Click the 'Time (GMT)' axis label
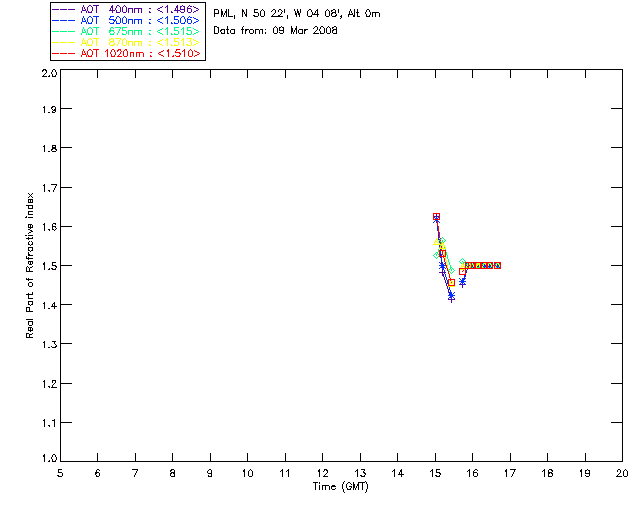Screen dimensions: 640x512 coord(340,487)
